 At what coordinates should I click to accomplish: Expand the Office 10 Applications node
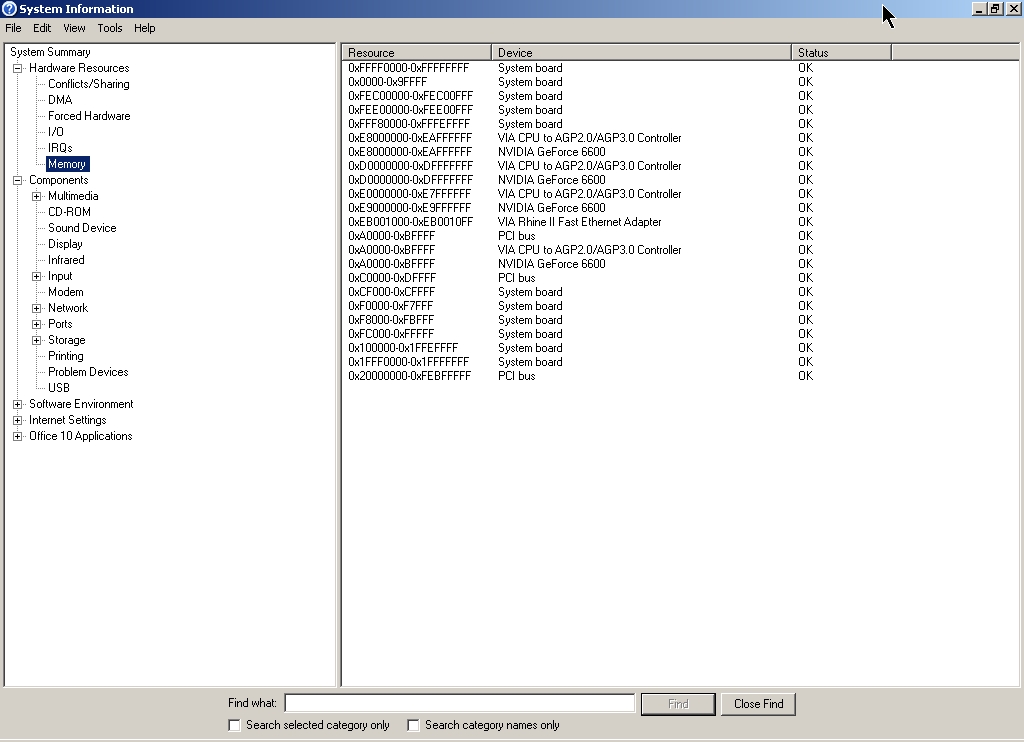(18, 436)
